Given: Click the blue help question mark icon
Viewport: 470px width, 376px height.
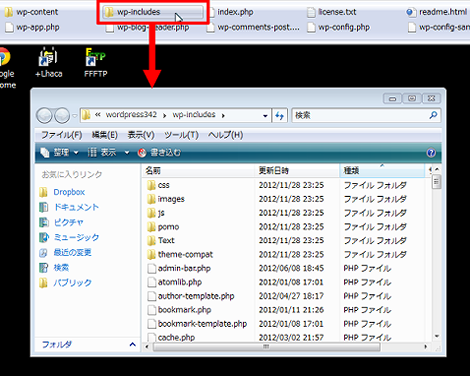Looking at the screenshot, I should click(431, 153).
